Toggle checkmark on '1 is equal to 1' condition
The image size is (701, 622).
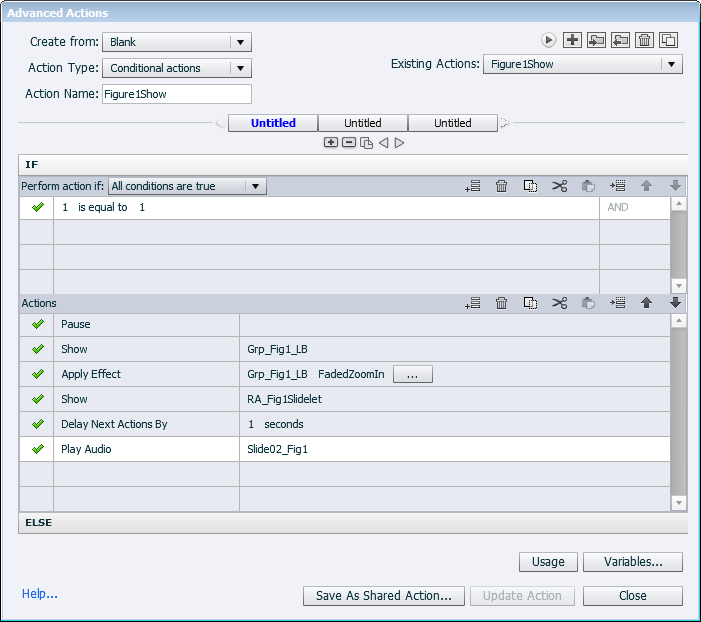(x=38, y=207)
